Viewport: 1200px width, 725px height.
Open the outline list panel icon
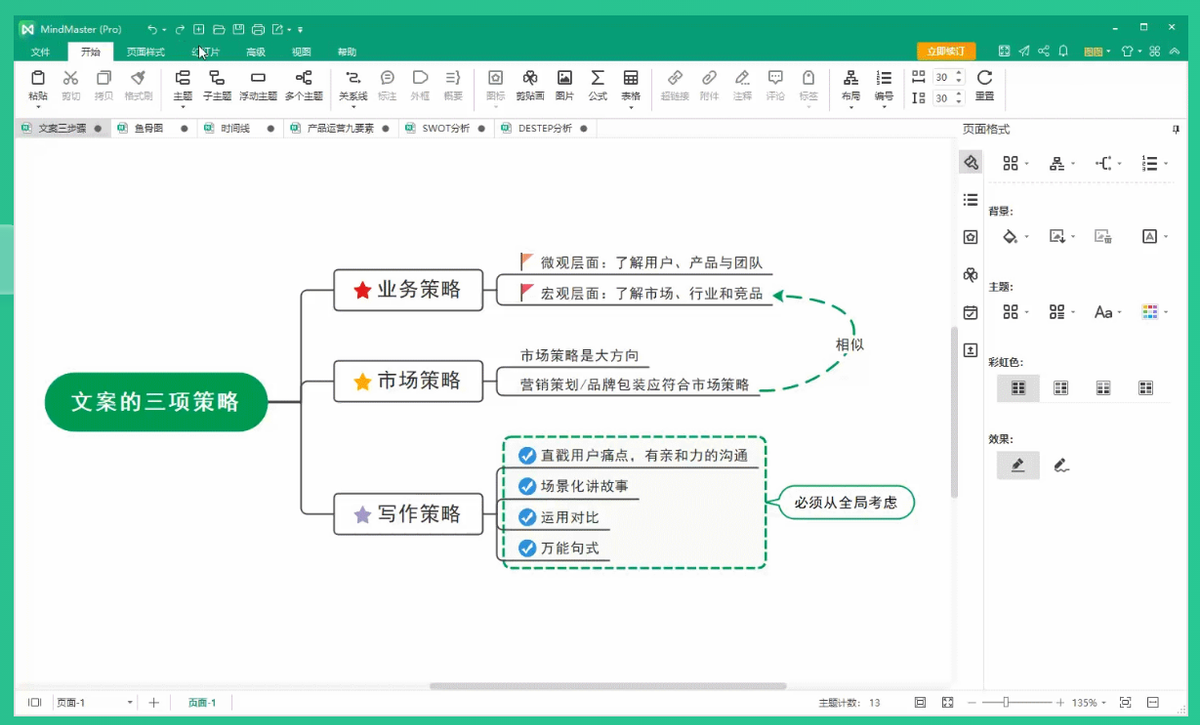pyautogui.click(x=970, y=200)
